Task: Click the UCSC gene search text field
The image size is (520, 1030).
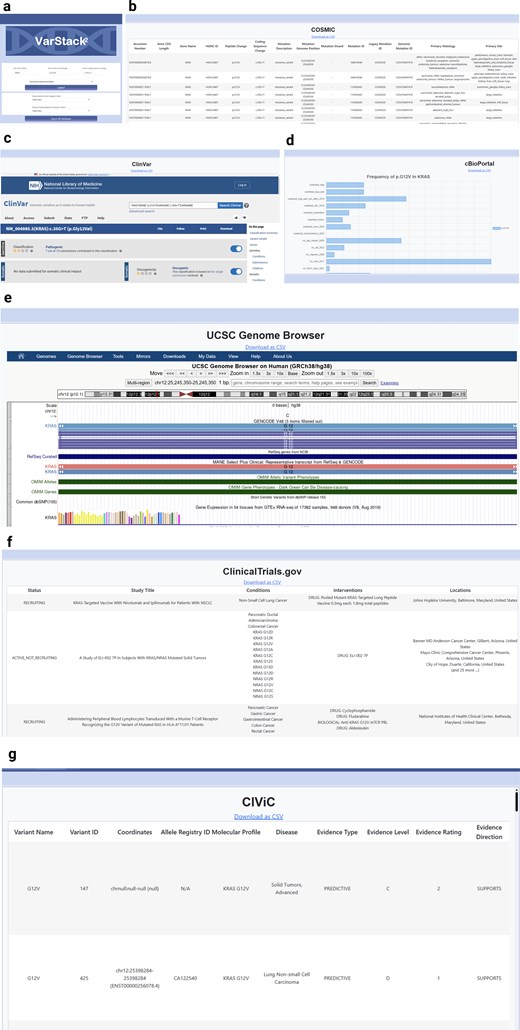Action: pyautogui.click(x=295, y=382)
